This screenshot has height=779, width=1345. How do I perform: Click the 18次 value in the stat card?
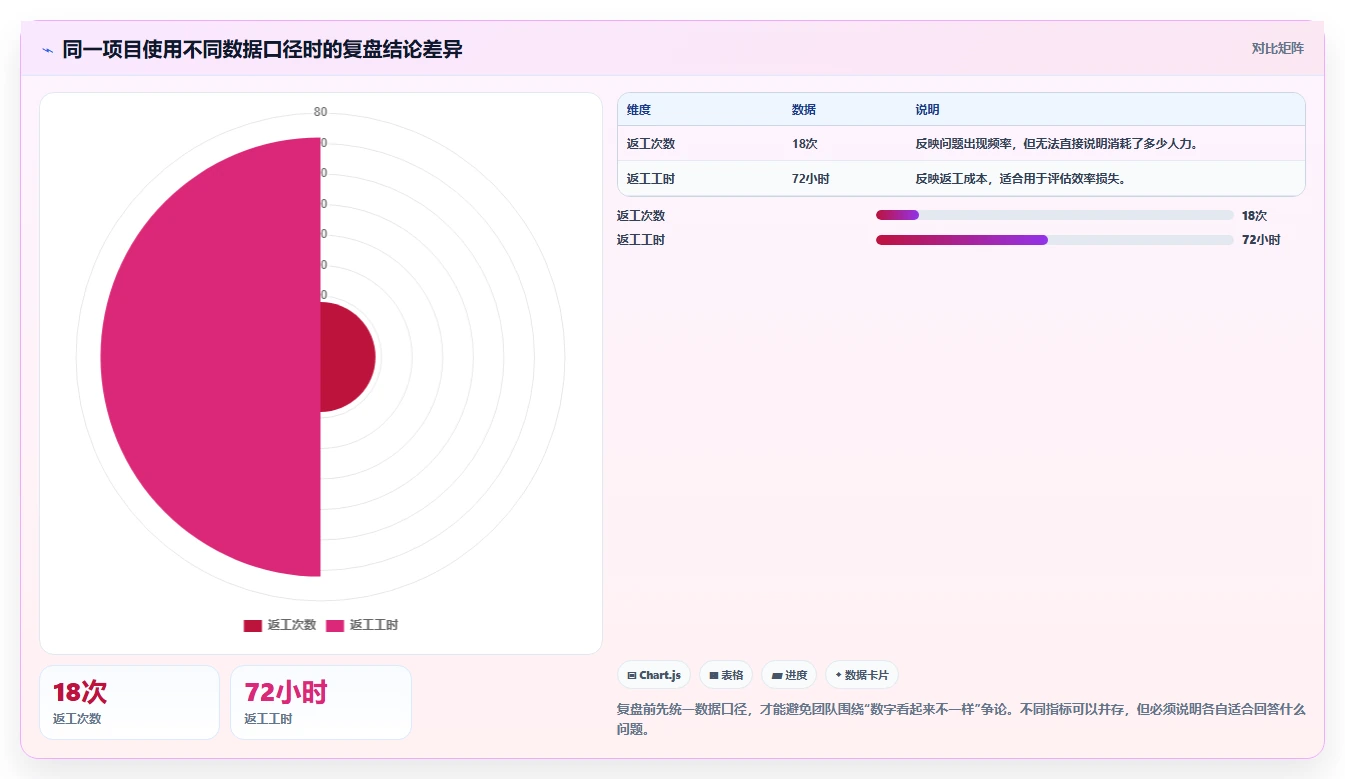pos(80,692)
